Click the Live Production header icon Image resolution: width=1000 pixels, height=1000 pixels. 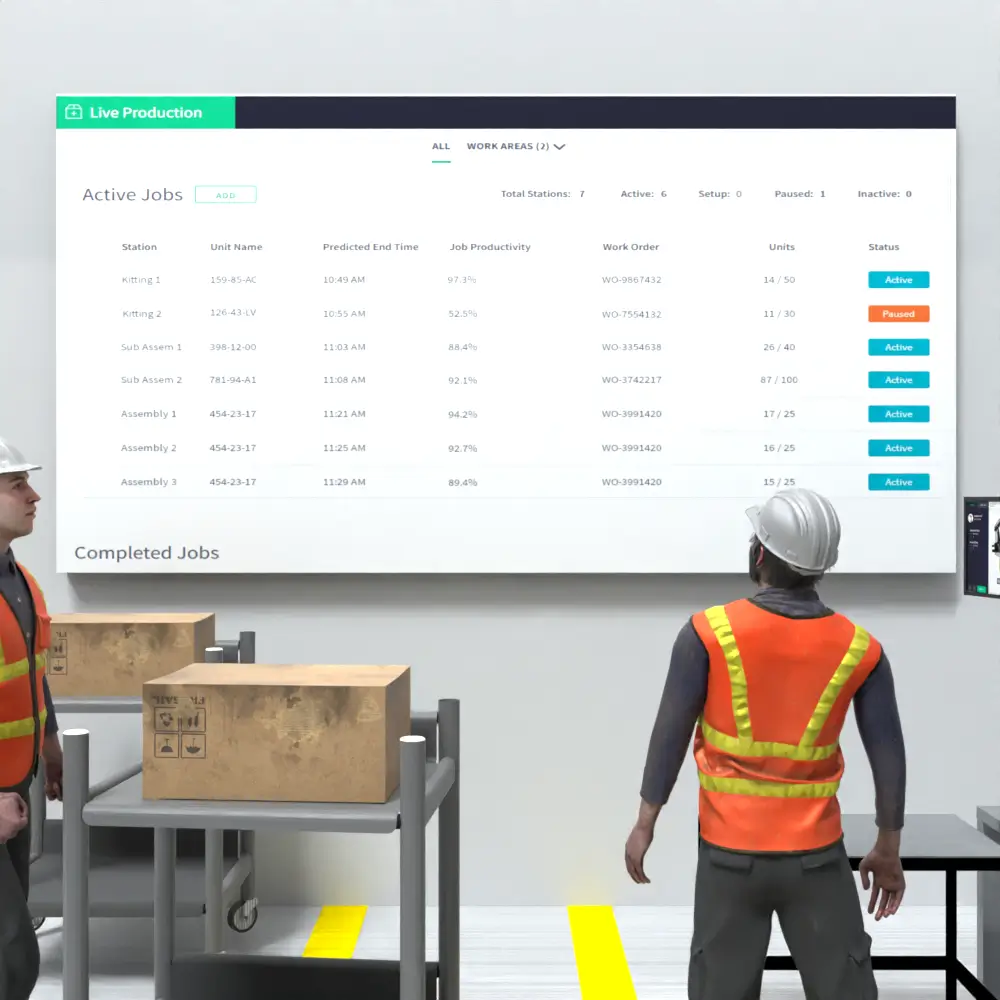(72, 112)
